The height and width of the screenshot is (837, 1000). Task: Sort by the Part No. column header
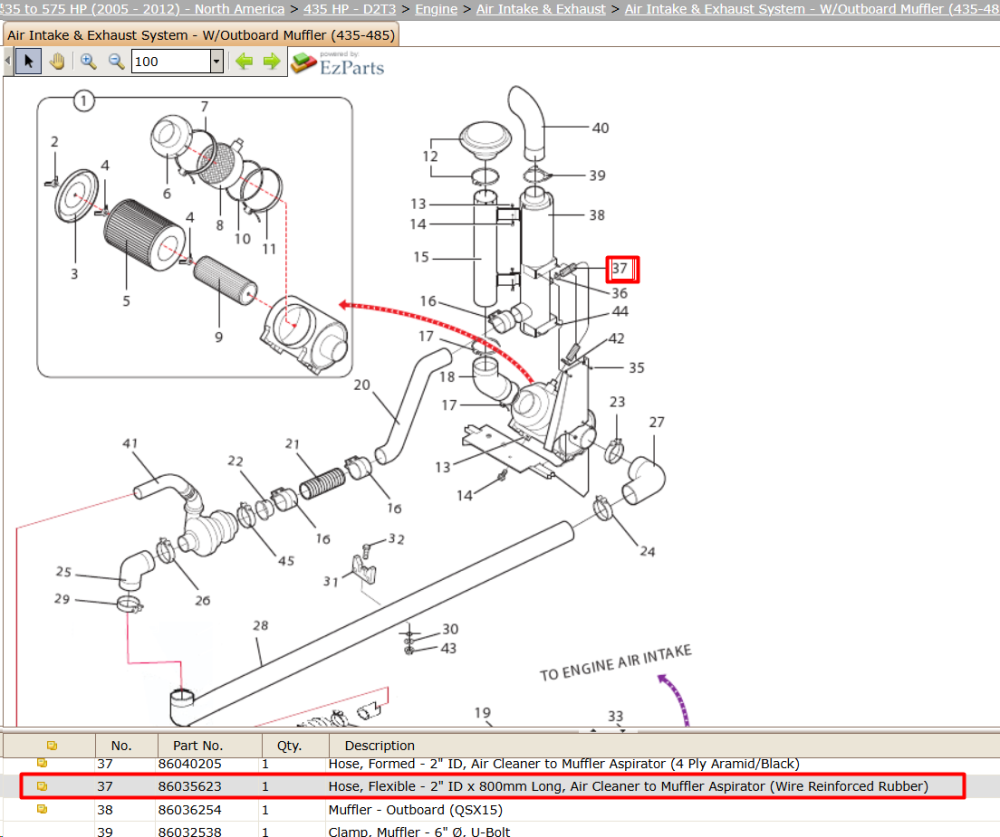(198, 745)
